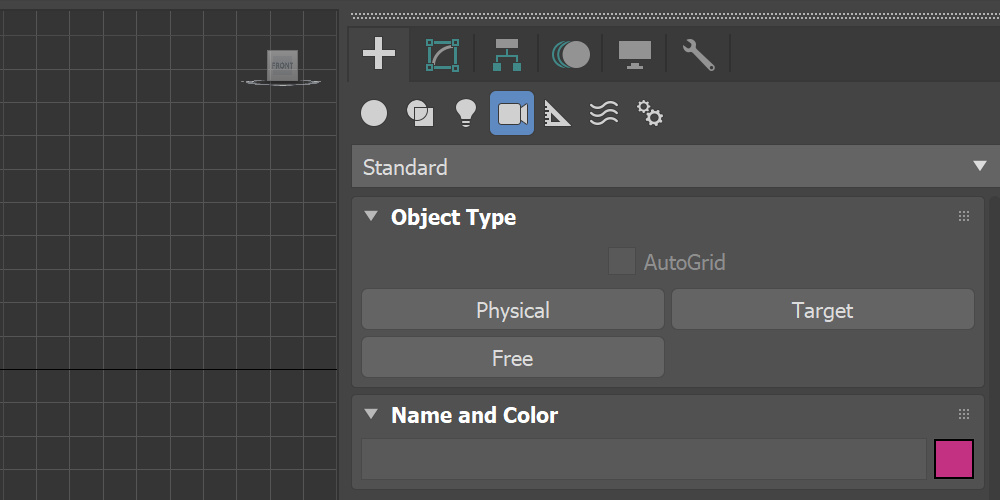The image size is (1000, 500).
Task: Create a Physical camera
Action: pyautogui.click(x=513, y=309)
